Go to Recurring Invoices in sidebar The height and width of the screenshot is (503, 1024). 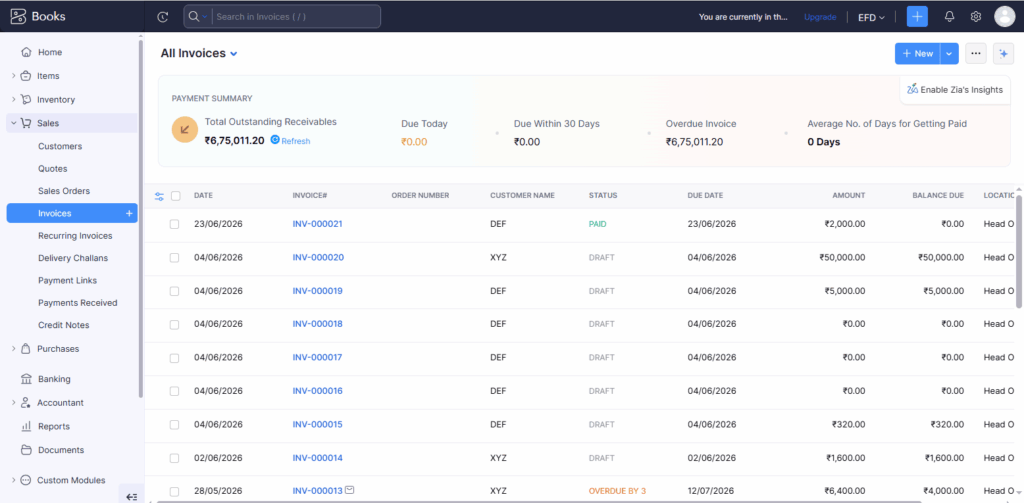(x=75, y=236)
